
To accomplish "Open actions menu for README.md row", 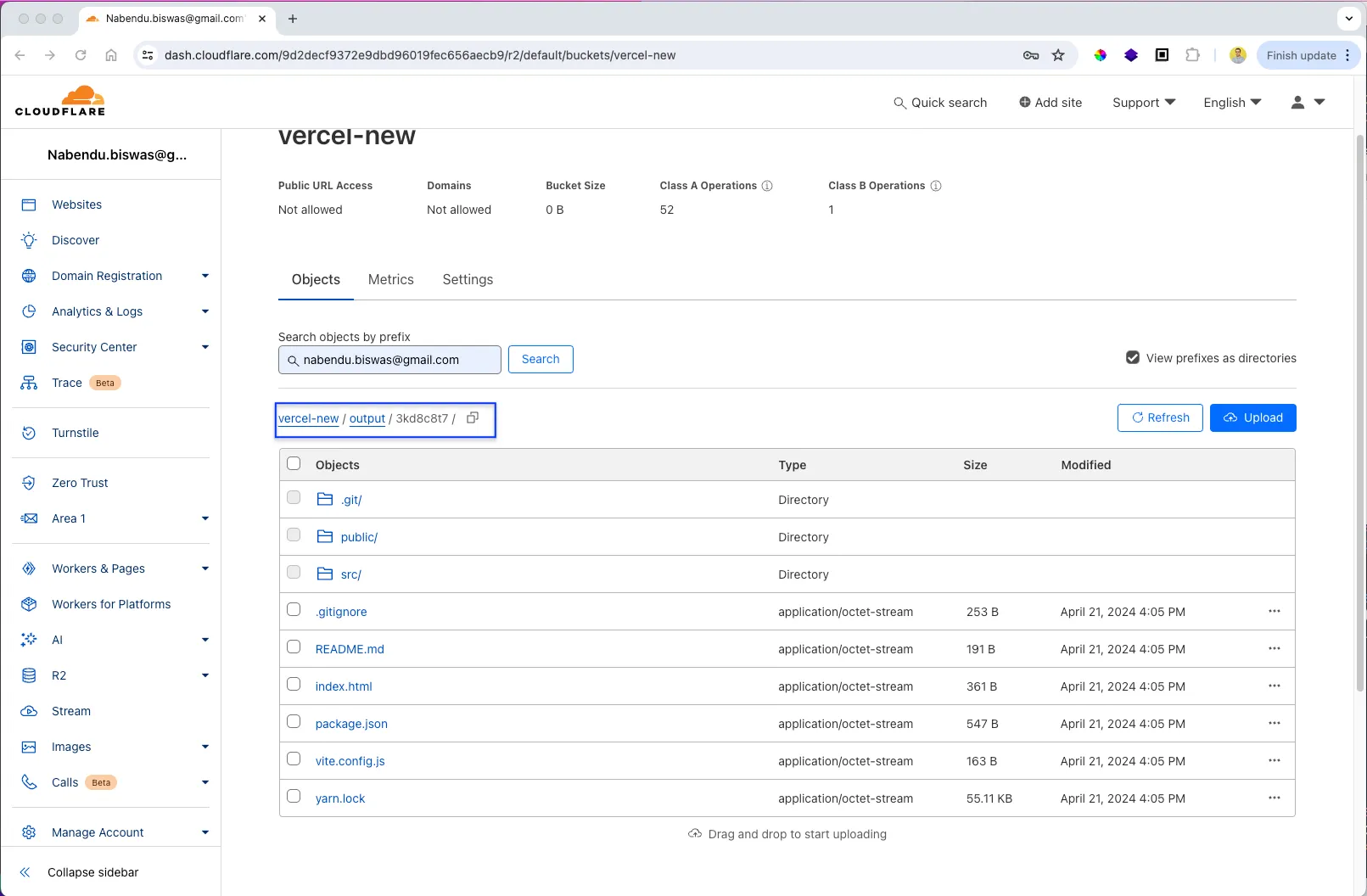I will (x=1275, y=648).
